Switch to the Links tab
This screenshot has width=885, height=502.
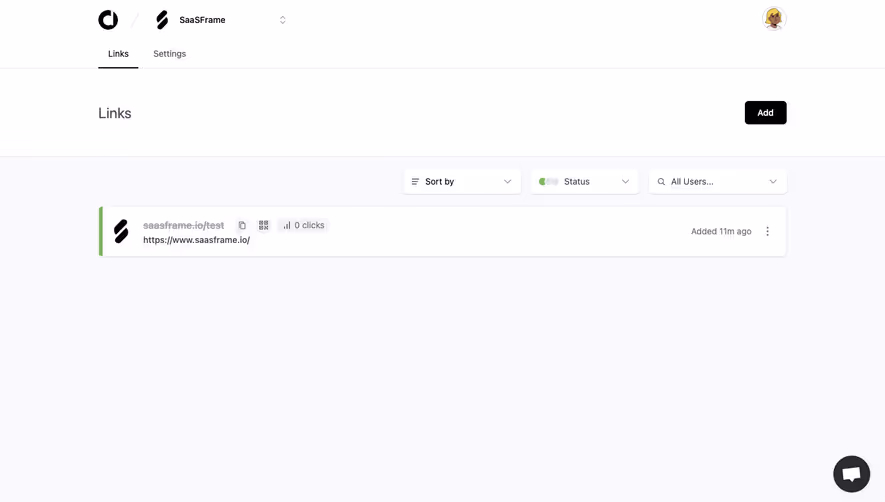coord(119,54)
